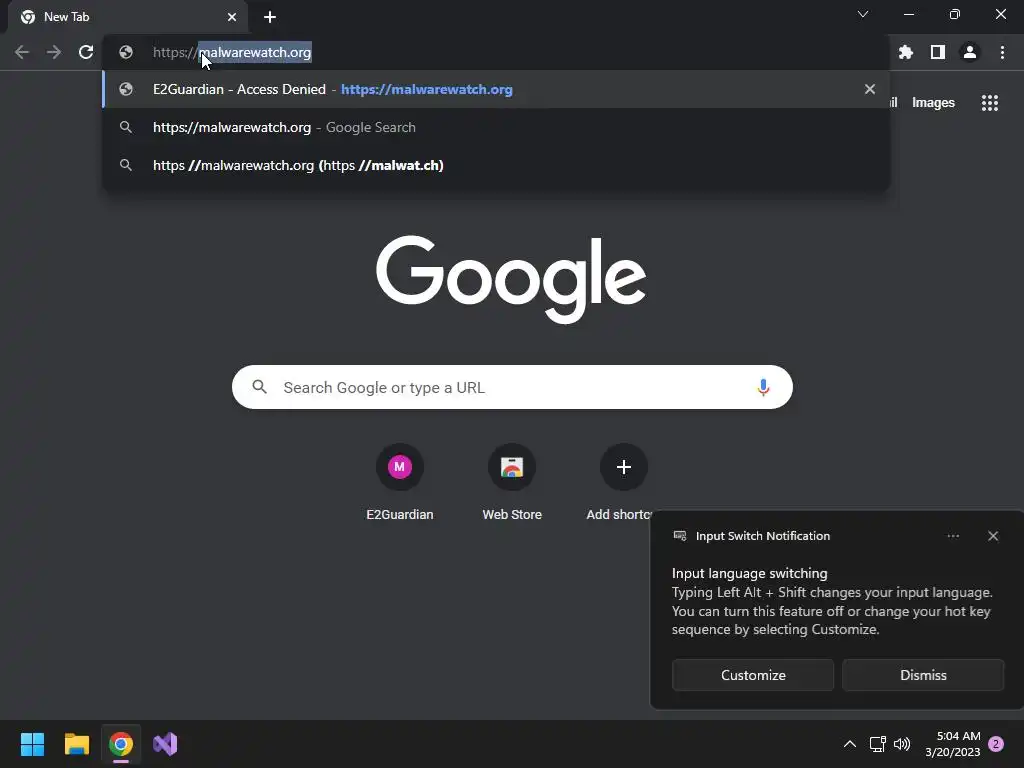Viewport: 1024px width, 768px height.
Task: Click the address bar containing malwarewatch.org
Action: click(x=496, y=52)
